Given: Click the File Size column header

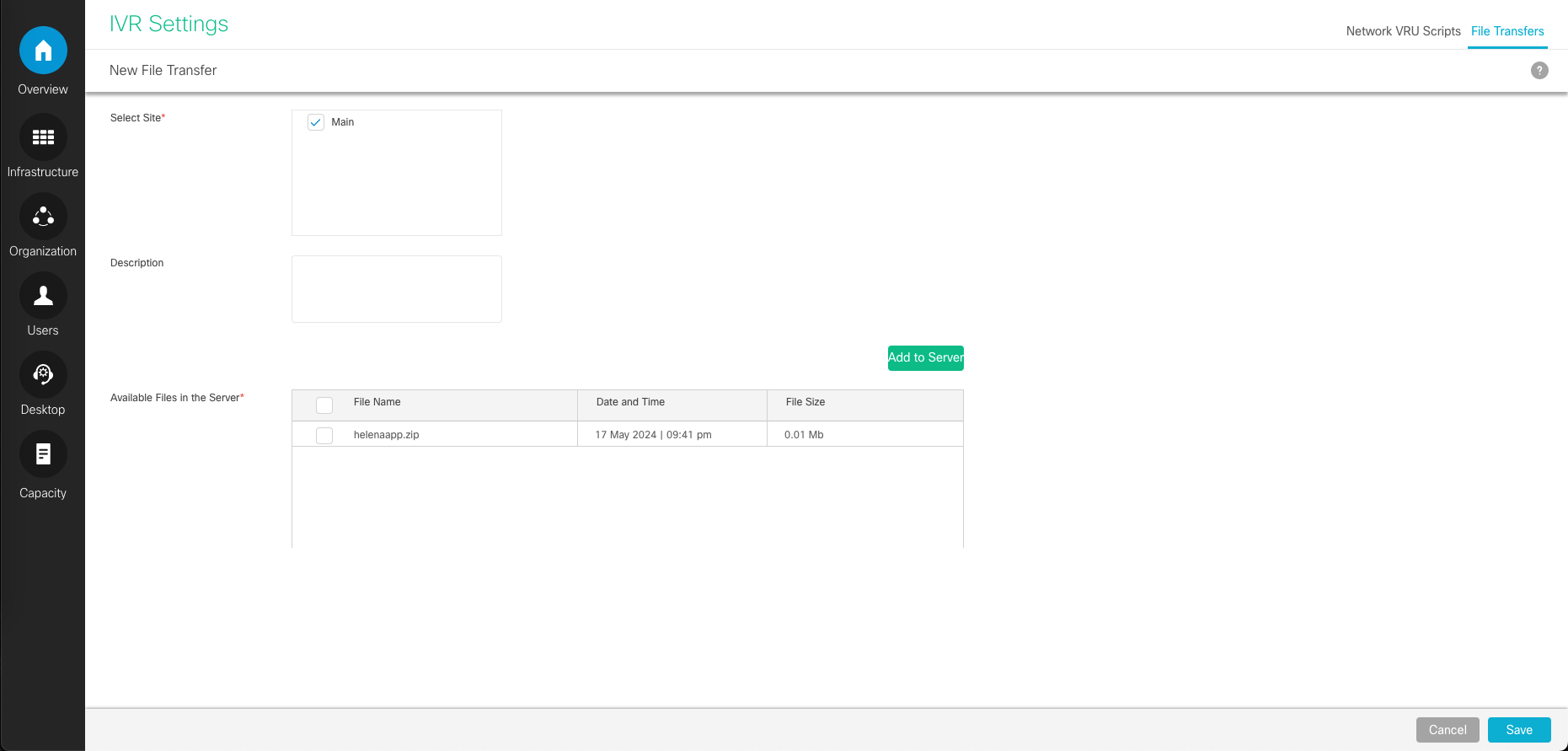Looking at the screenshot, I should click(x=805, y=402).
